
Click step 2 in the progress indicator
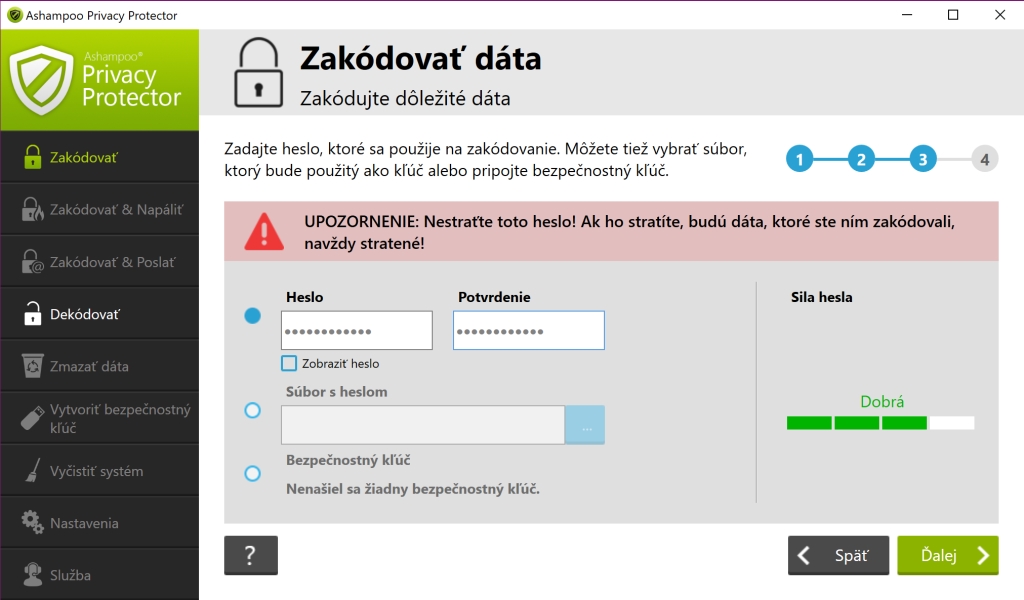click(861, 159)
